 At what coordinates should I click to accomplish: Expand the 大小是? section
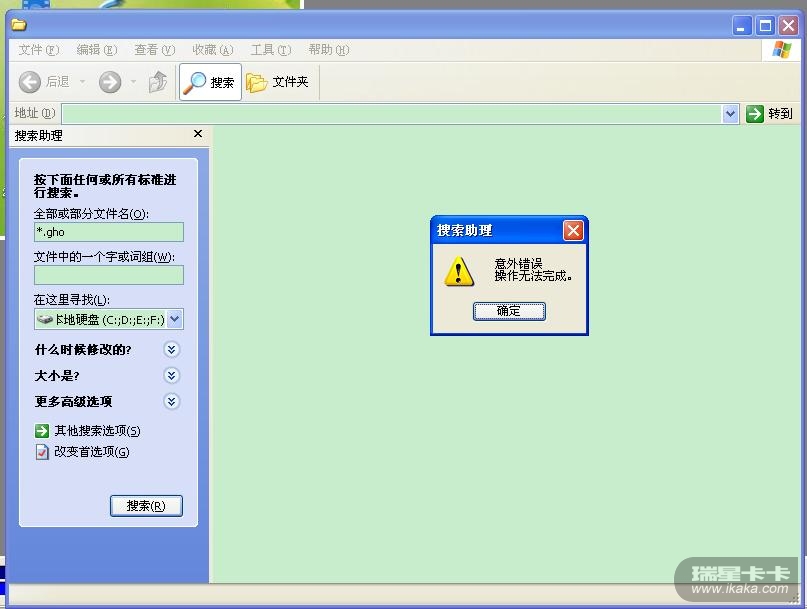[x=171, y=375]
